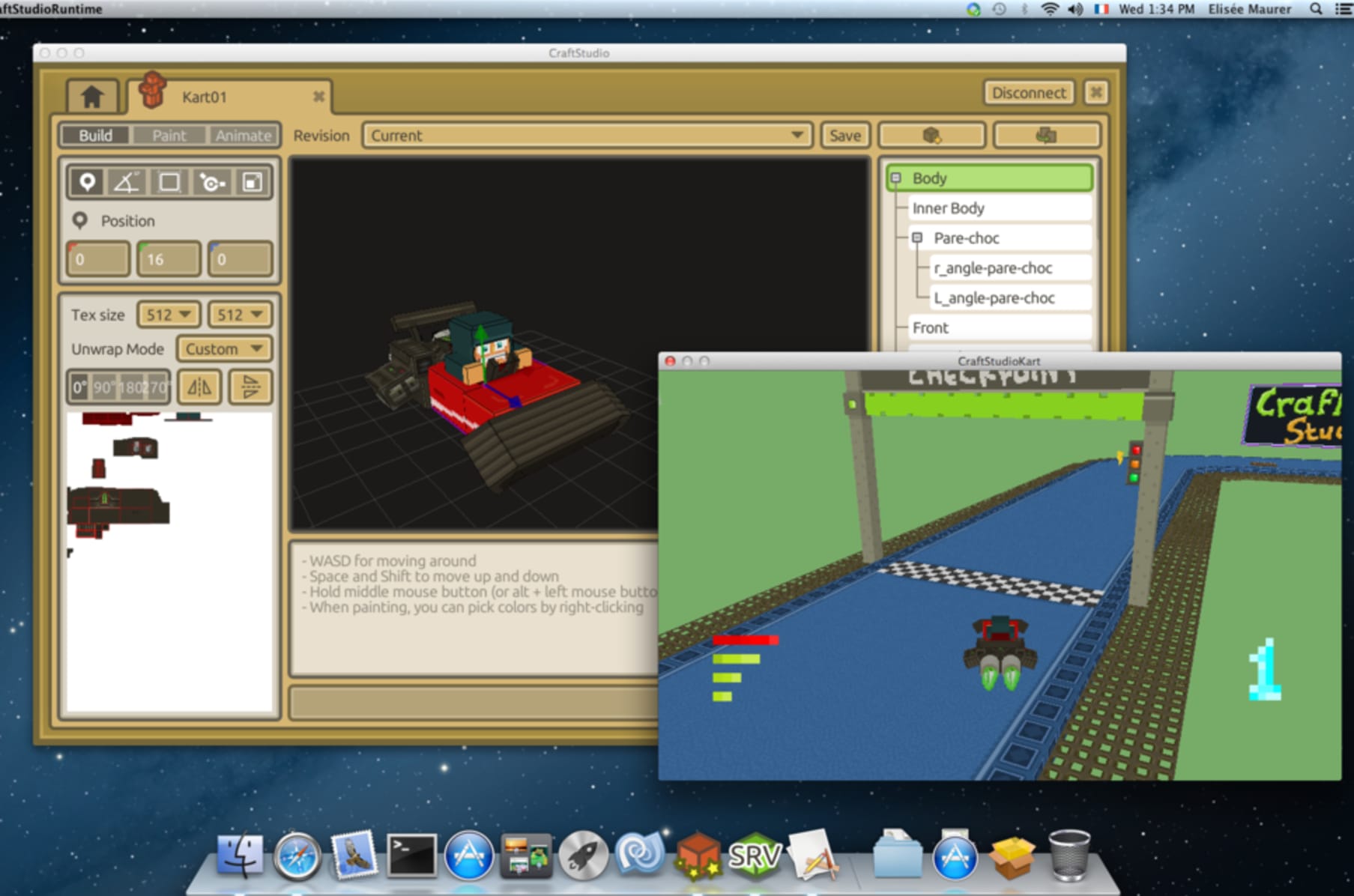
Task: Open Finder from the Dock
Action: (241, 856)
